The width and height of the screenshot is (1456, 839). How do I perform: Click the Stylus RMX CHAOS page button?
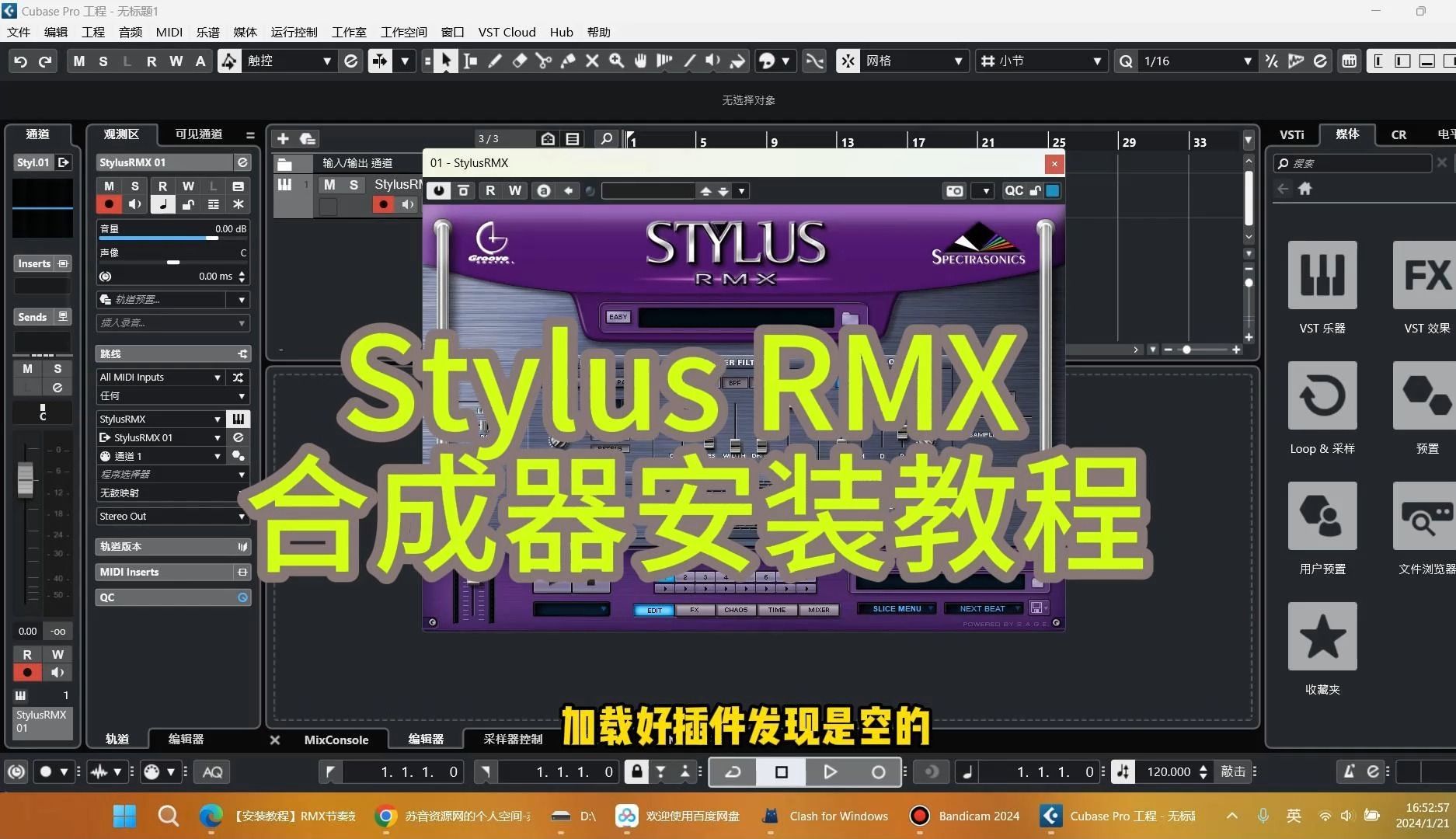(736, 610)
